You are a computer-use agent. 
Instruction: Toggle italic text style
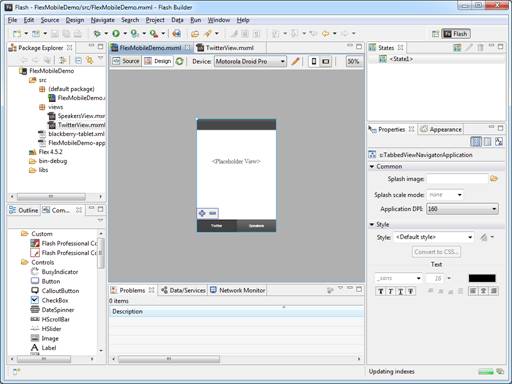click(390, 291)
